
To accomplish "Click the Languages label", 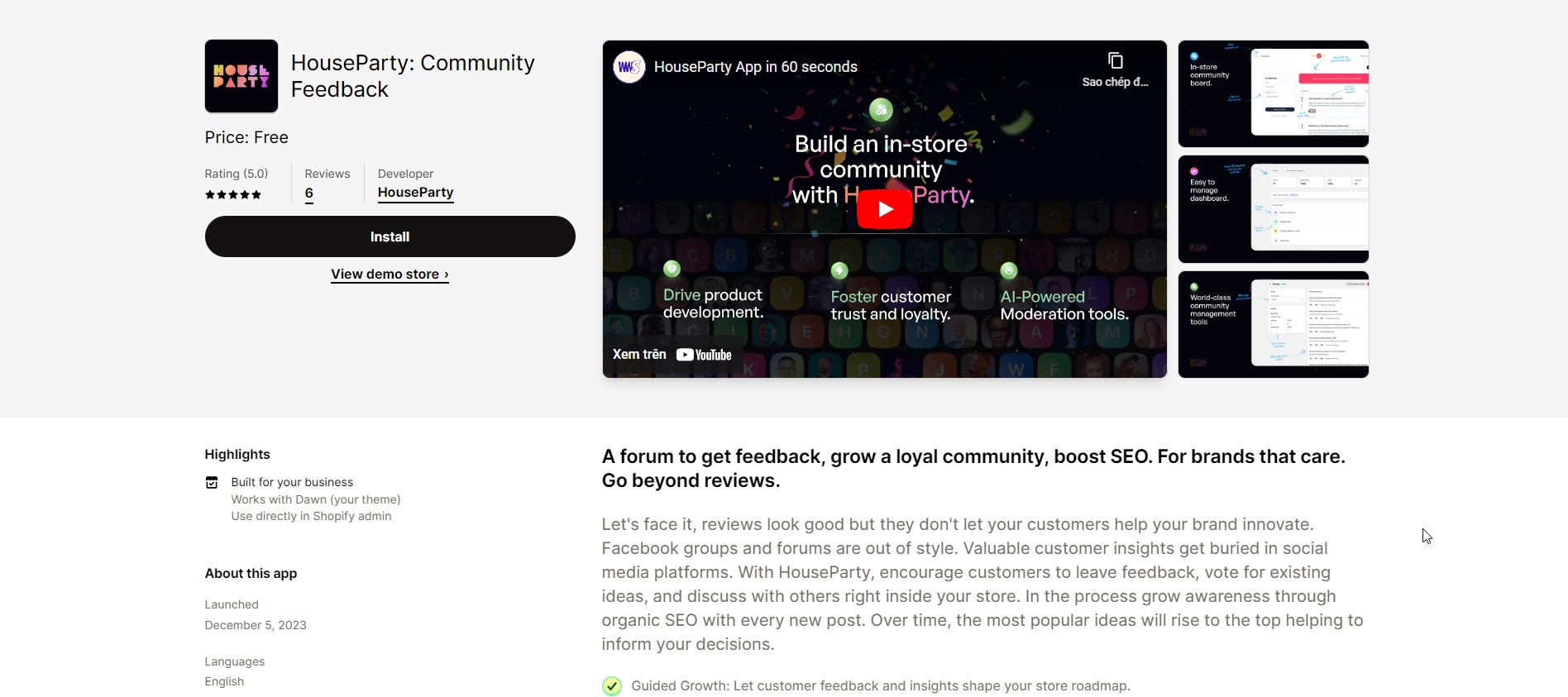I will tap(235, 661).
